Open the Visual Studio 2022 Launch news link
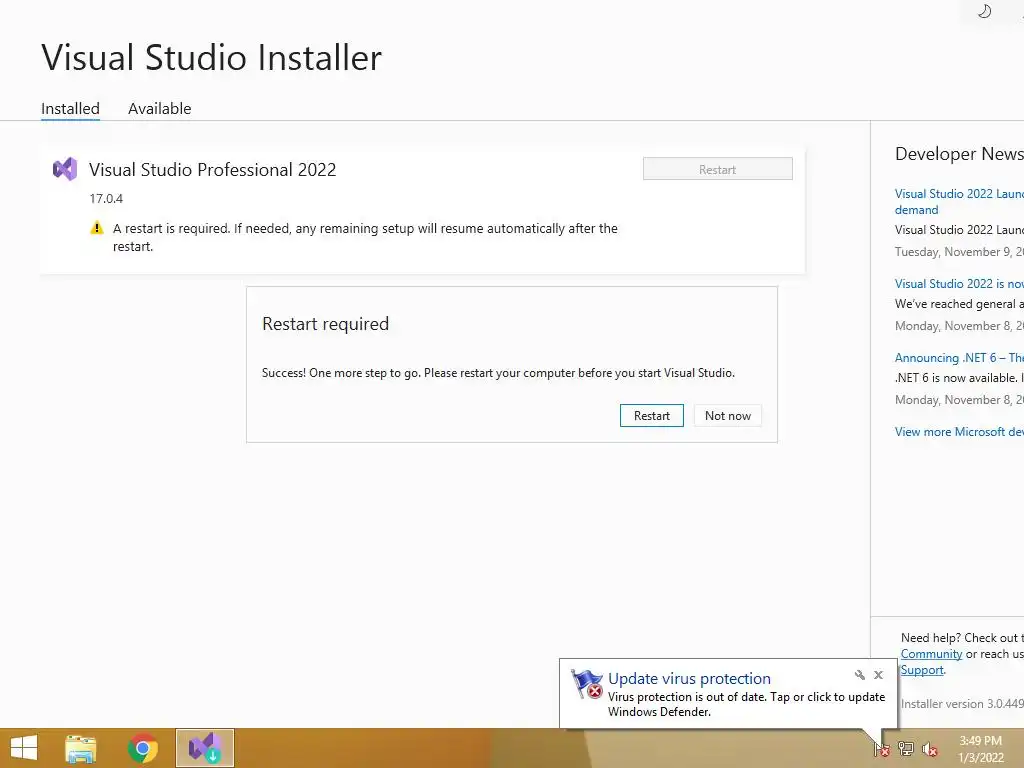The height and width of the screenshot is (768, 1024). (959, 201)
